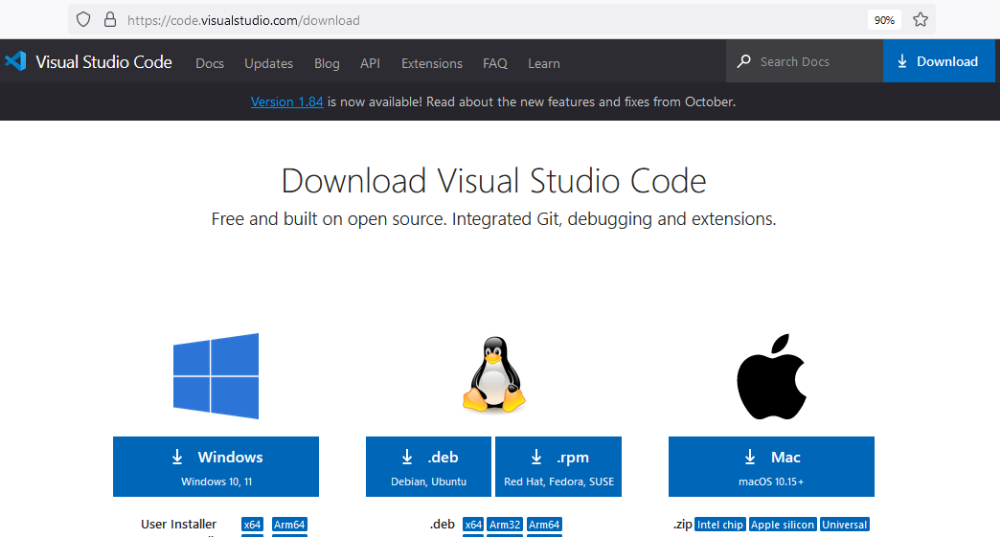Click the 'Free and built on open source' subtitle
The height and width of the screenshot is (537, 1000).
click(x=494, y=219)
